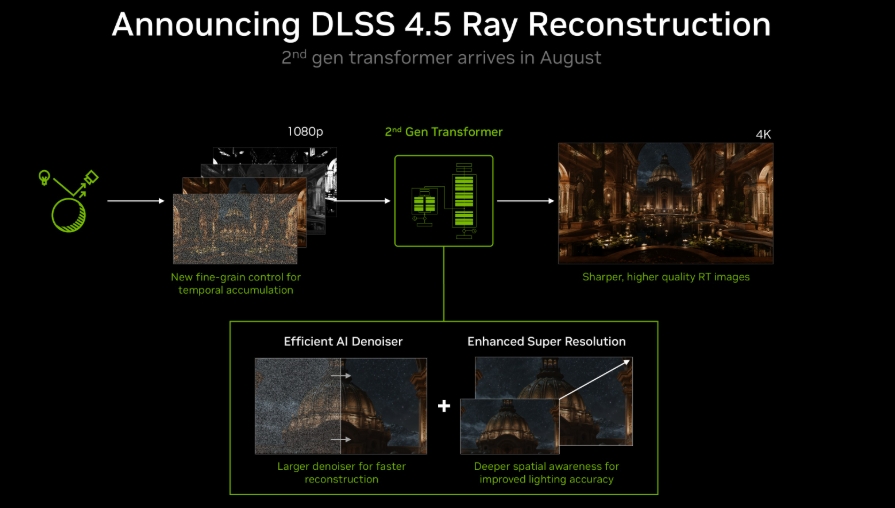Click the Efficient AI Denoiser comparison image

click(341, 406)
